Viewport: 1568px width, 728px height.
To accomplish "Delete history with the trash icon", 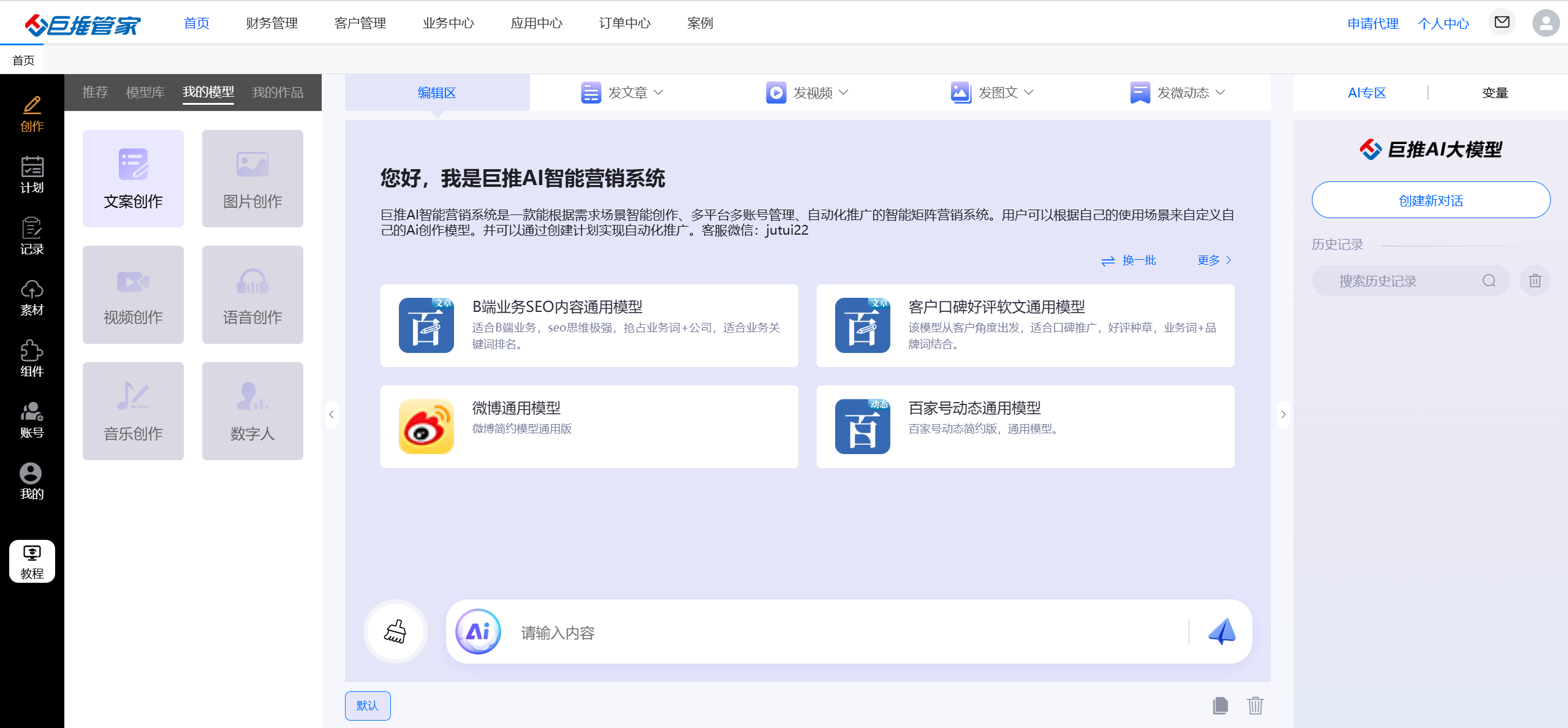I will pos(1535,281).
